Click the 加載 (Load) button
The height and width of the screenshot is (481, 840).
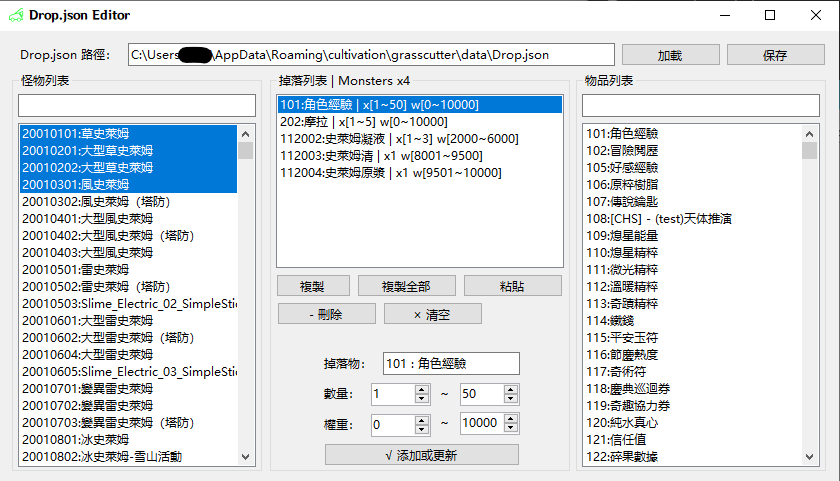coord(670,55)
